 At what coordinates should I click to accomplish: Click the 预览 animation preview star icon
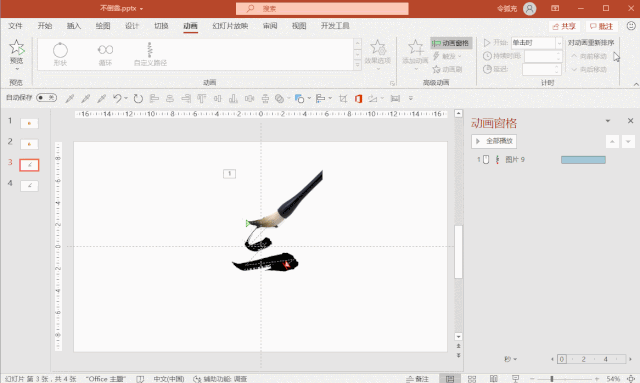pos(17,47)
